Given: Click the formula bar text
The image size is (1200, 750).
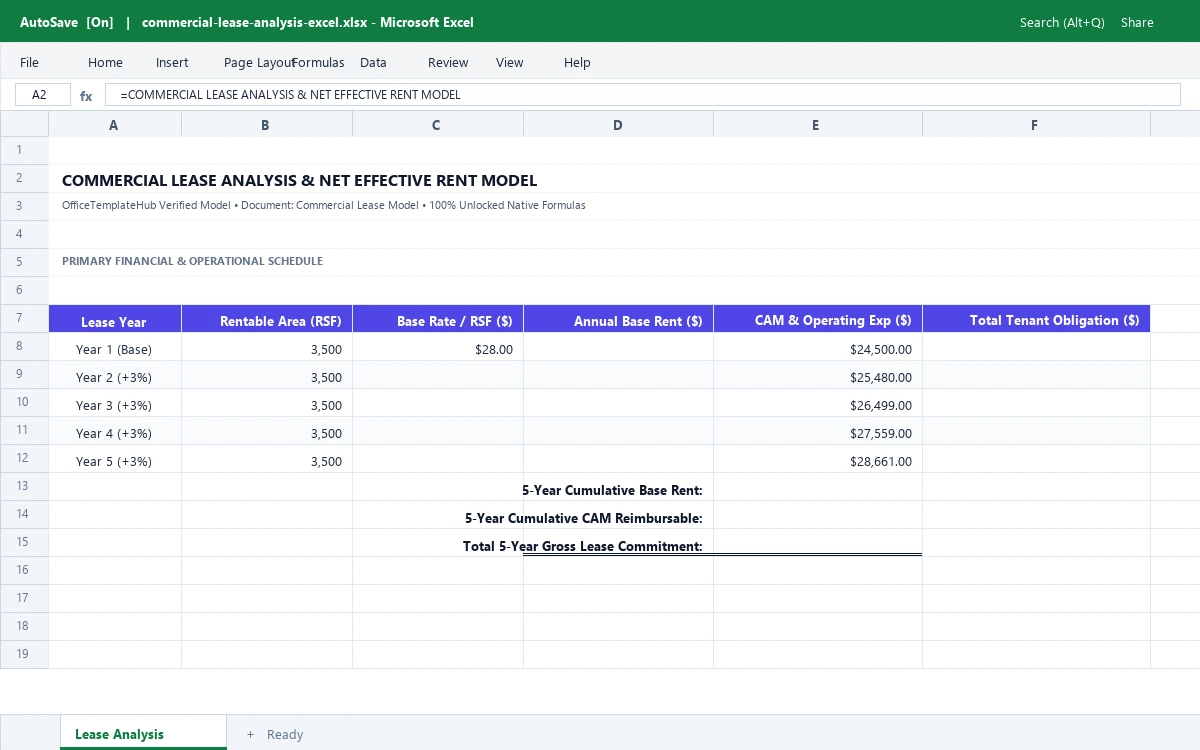Looking at the screenshot, I should 642,95.
